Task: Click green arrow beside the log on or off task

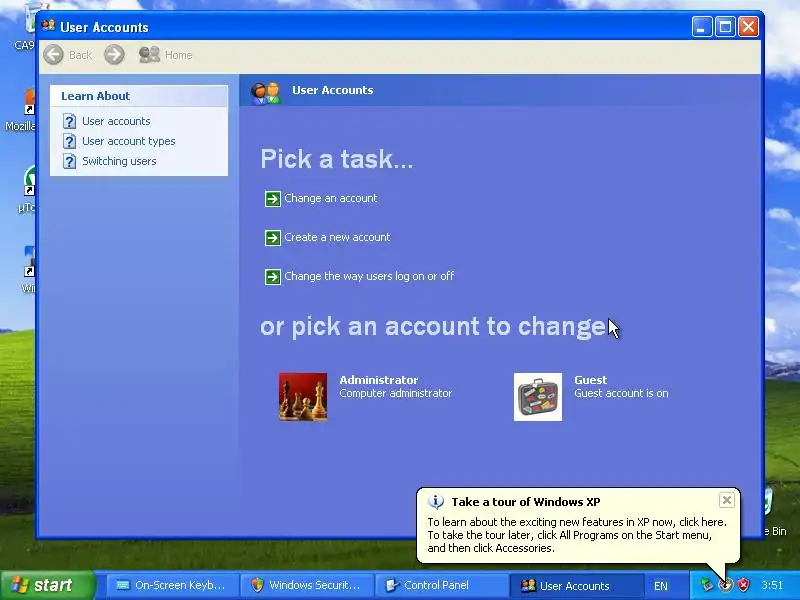Action: [x=272, y=277]
